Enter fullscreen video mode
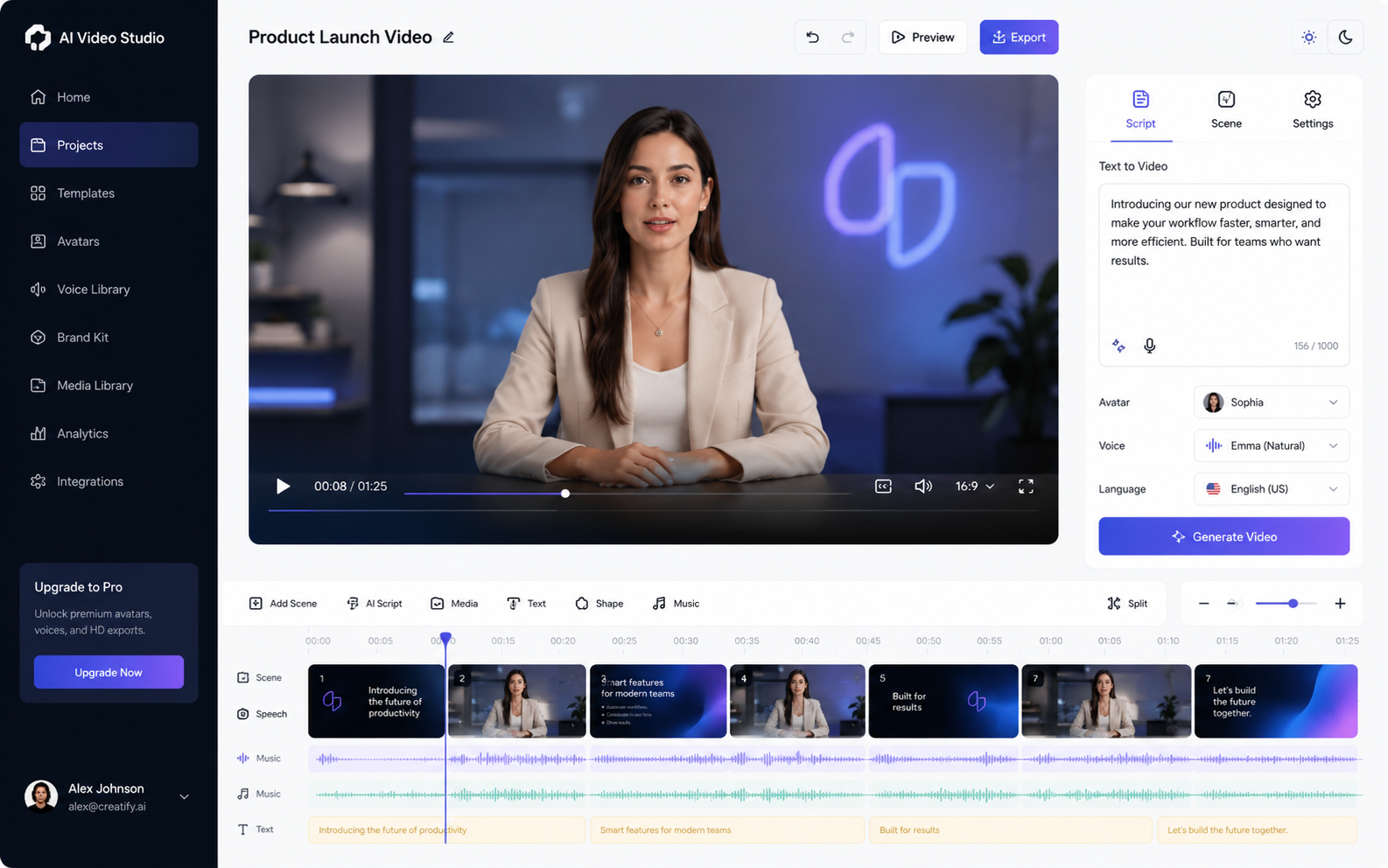Viewport: 1388px width, 868px height. tap(1026, 486)
